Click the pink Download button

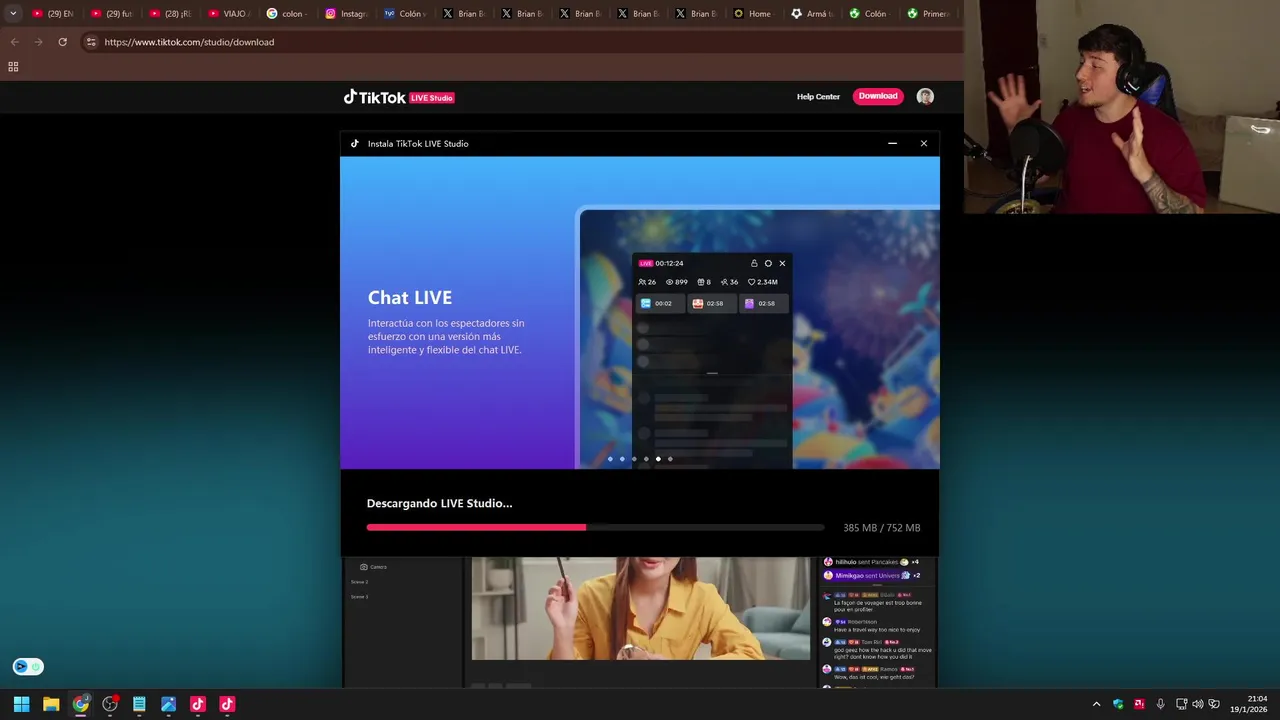(878, 96)
